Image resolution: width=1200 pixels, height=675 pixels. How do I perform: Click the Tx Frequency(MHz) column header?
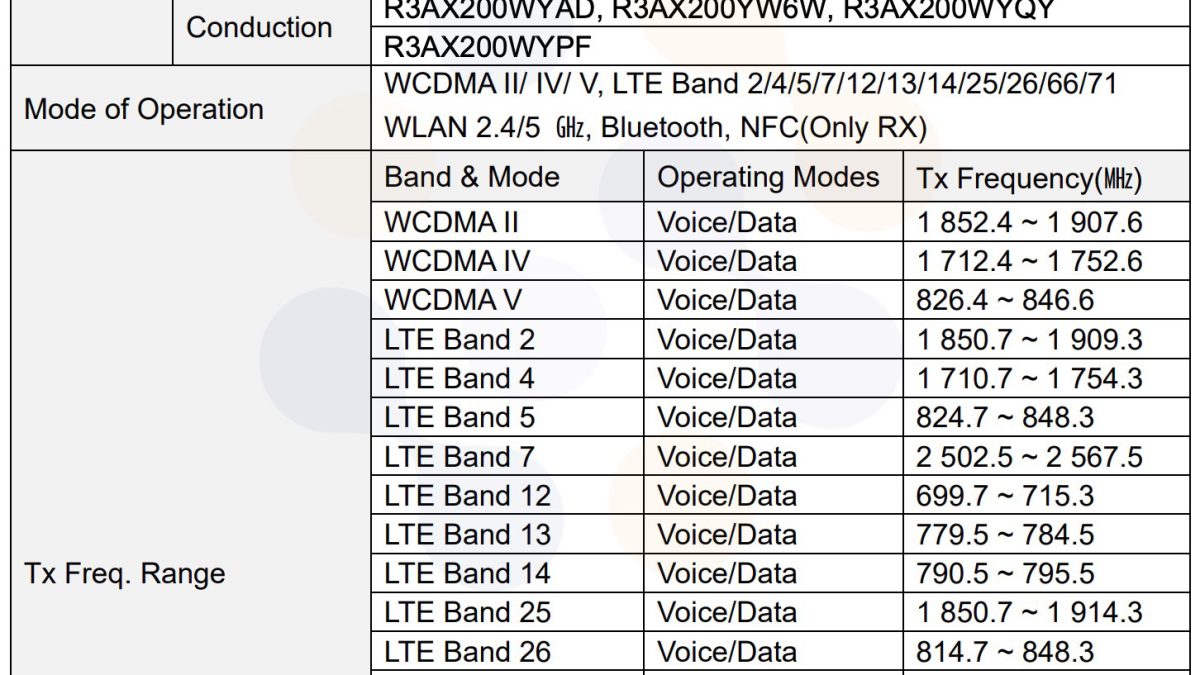coord(1029,179)
